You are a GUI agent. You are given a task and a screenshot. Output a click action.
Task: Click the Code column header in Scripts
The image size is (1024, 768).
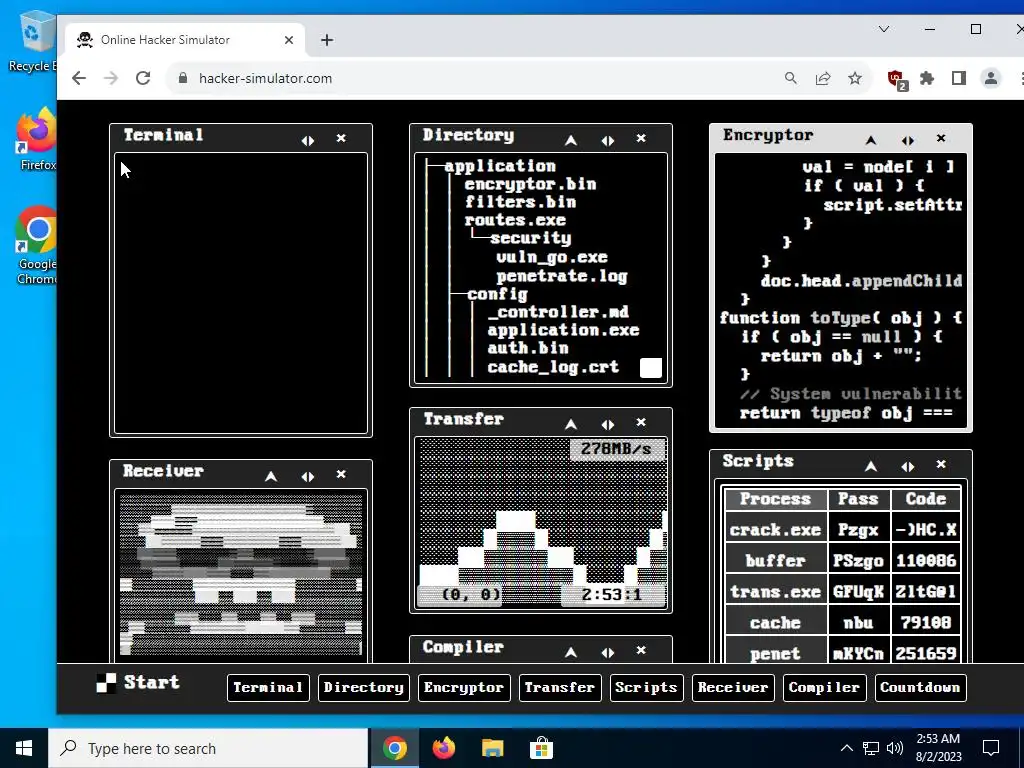coord(926,499)
